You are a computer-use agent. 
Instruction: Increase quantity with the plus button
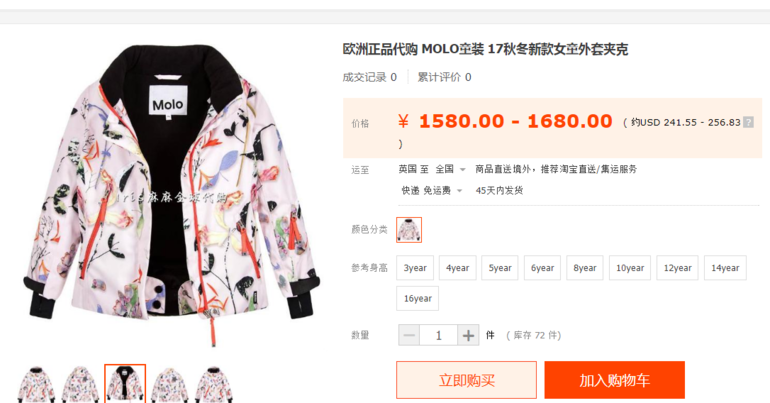468,335
